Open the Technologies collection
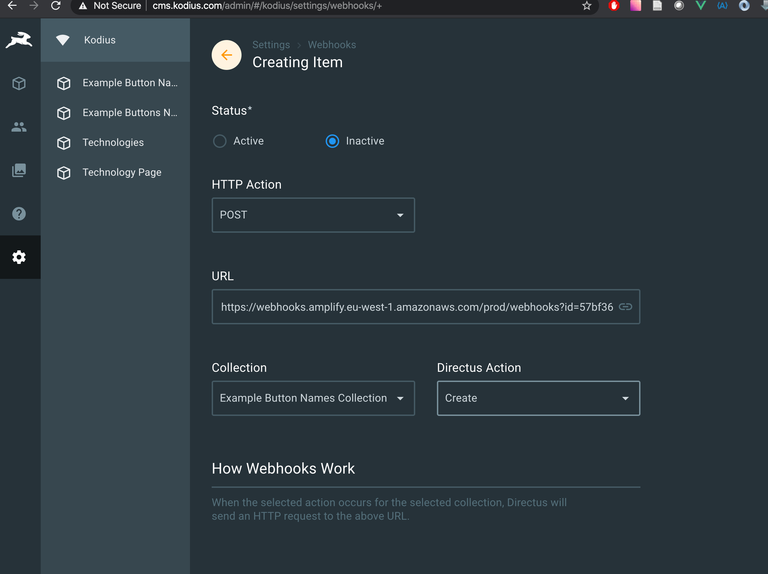The width and height of the screenshot is (768, 574). tap(113, 143)
